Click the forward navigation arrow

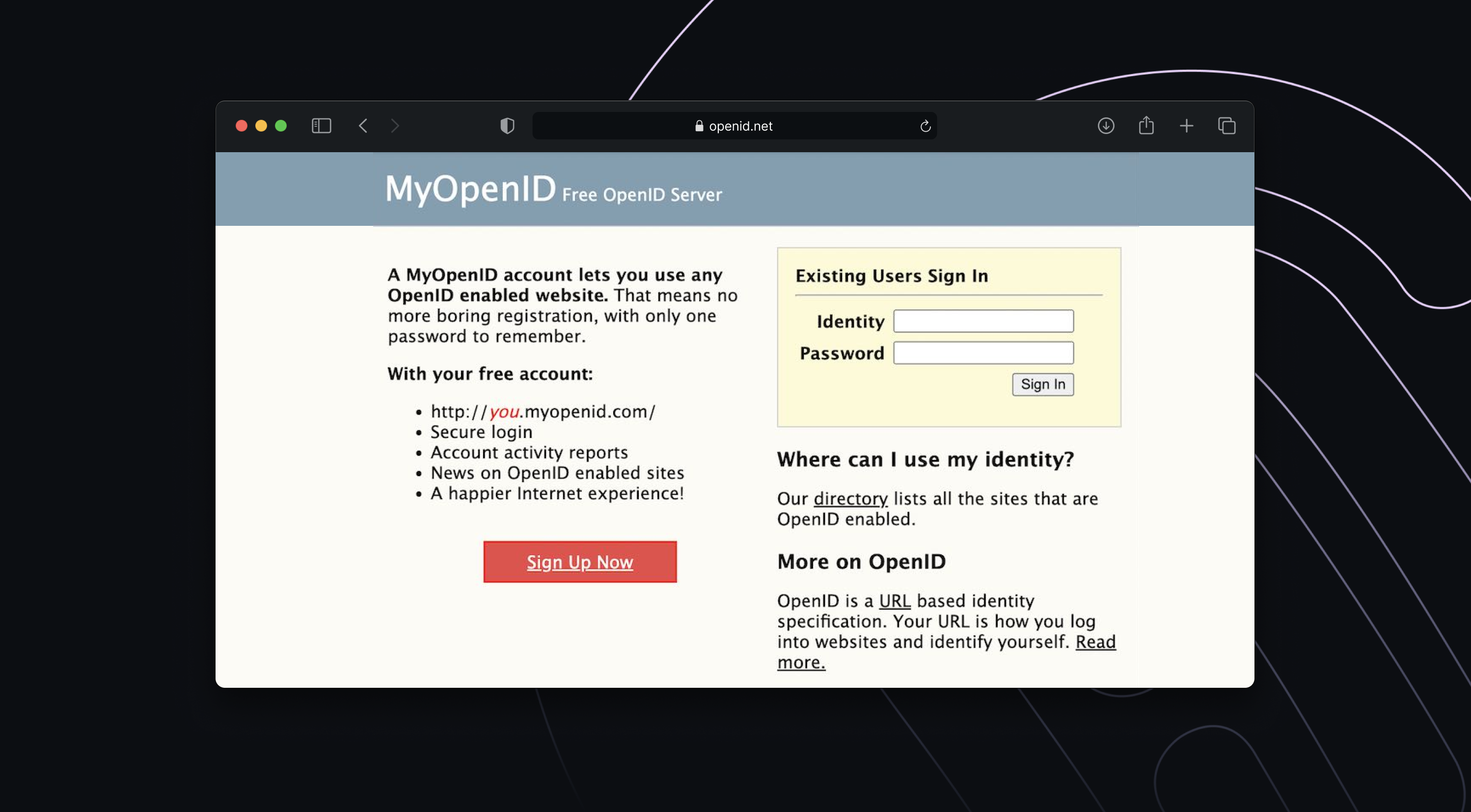(x=395, y=126)
